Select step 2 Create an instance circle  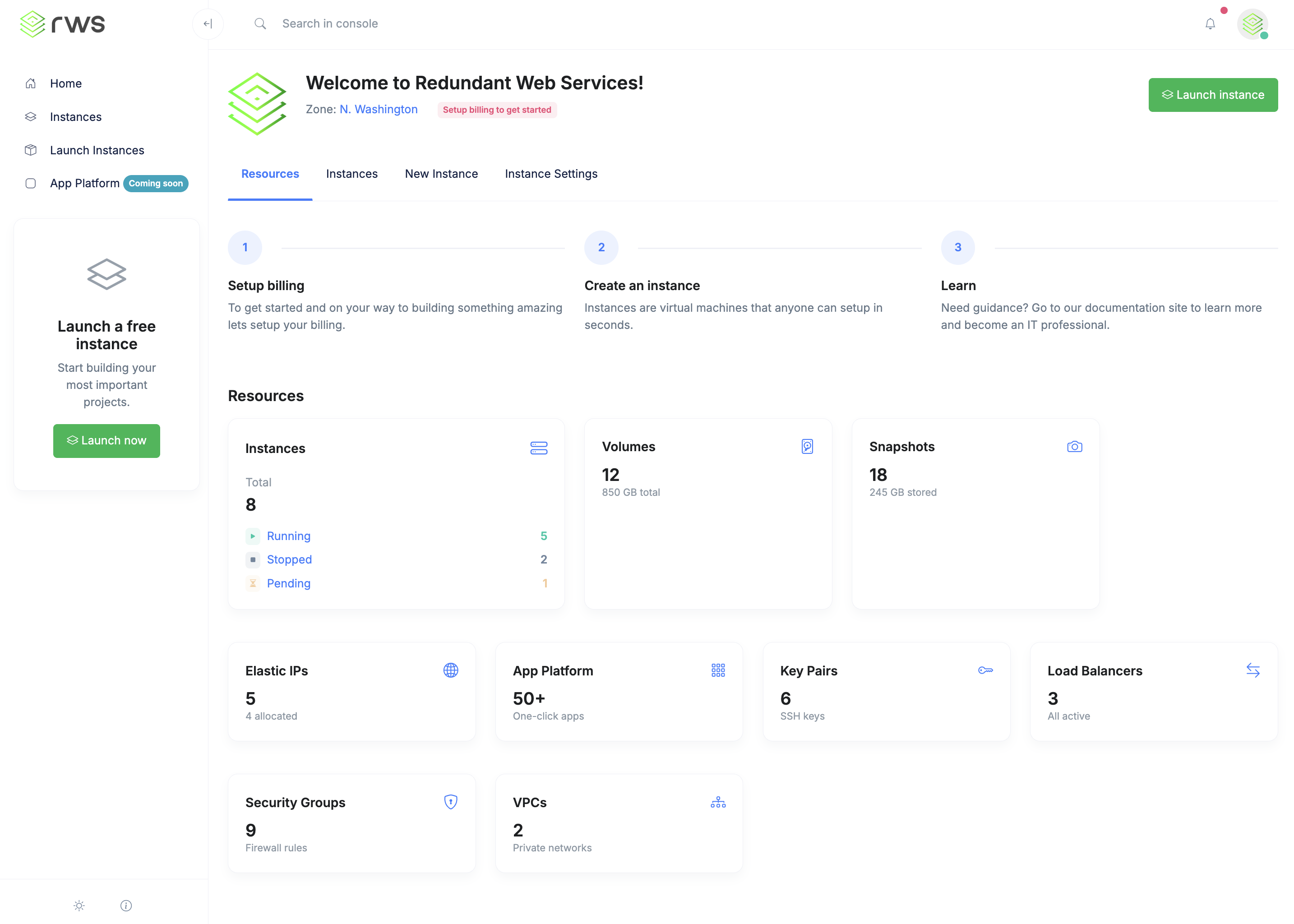tap(601, 248)
